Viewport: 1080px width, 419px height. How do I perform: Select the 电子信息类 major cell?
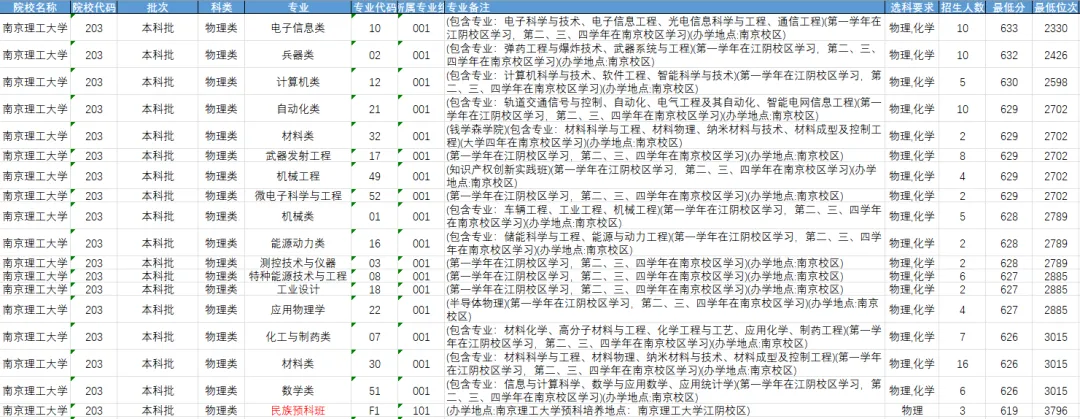pyautogui.click(x=298, y=28)
